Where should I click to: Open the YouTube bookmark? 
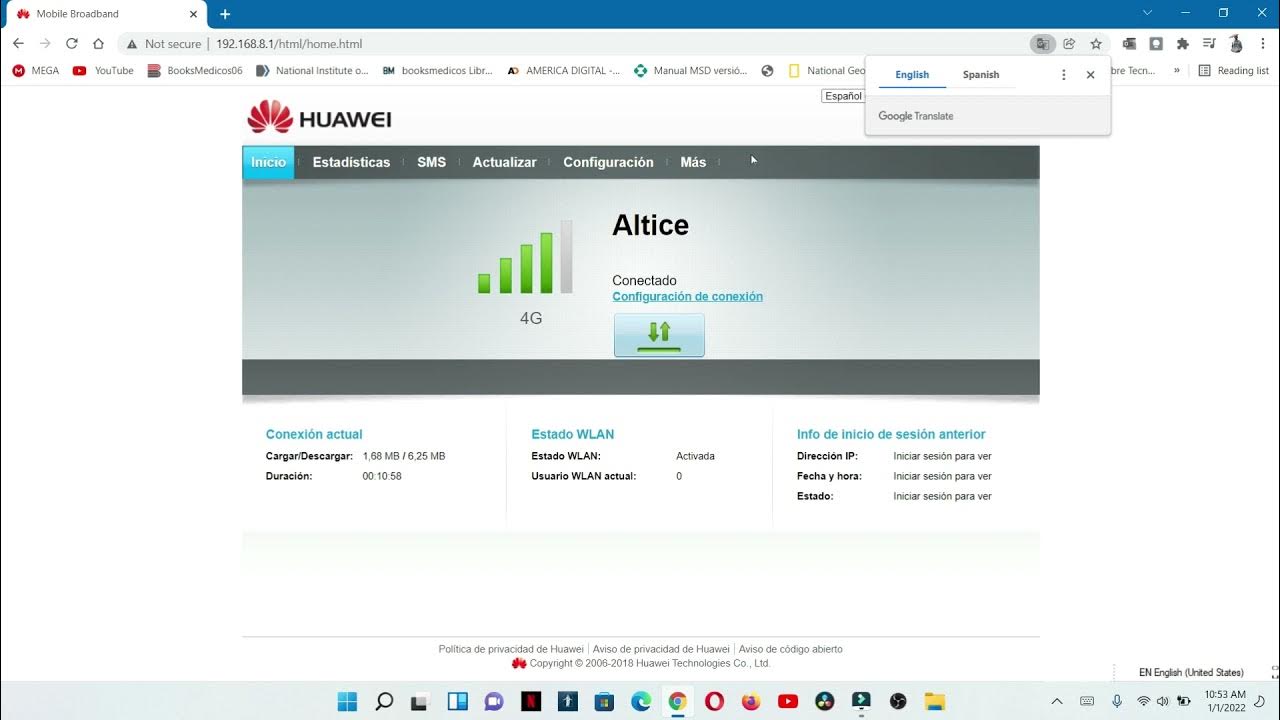coord(103,71)
